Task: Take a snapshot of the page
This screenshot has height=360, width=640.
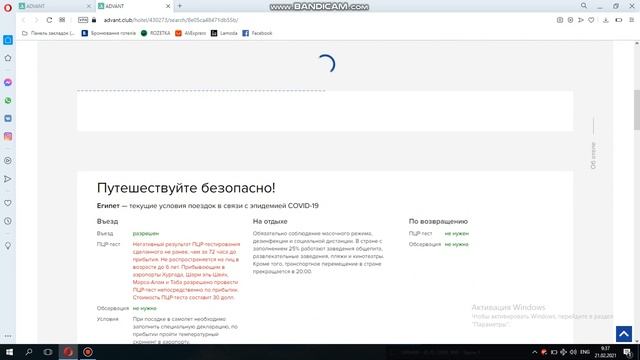Action: [560, 20]
